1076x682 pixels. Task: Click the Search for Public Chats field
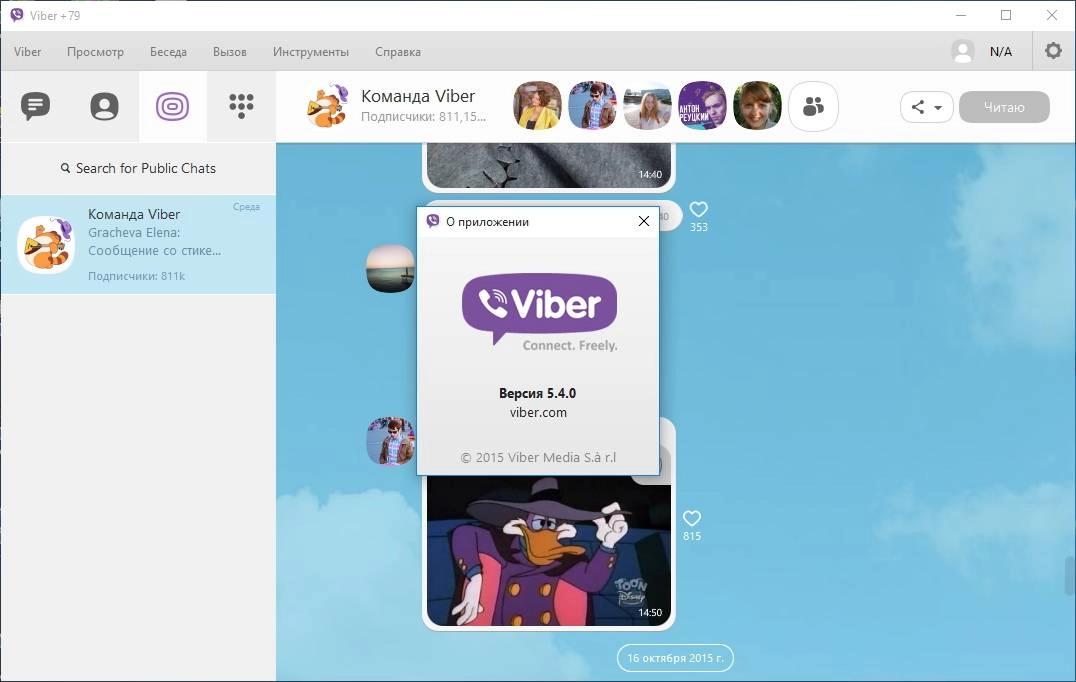138,168
